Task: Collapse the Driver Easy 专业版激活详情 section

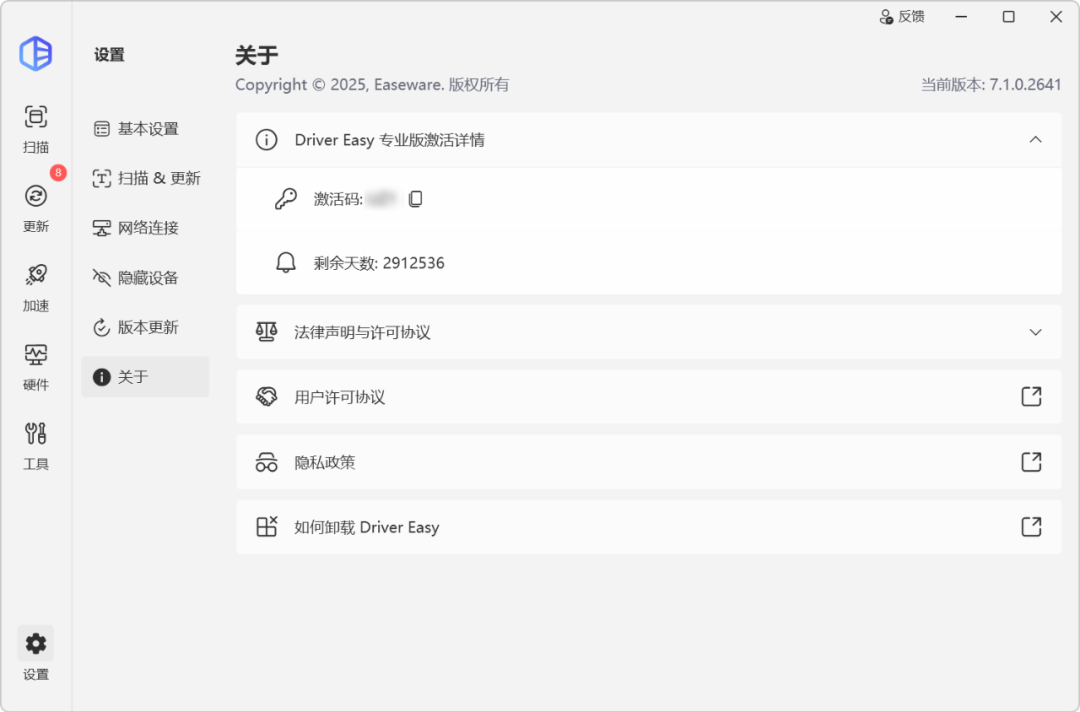Action: coord(1035,140)
